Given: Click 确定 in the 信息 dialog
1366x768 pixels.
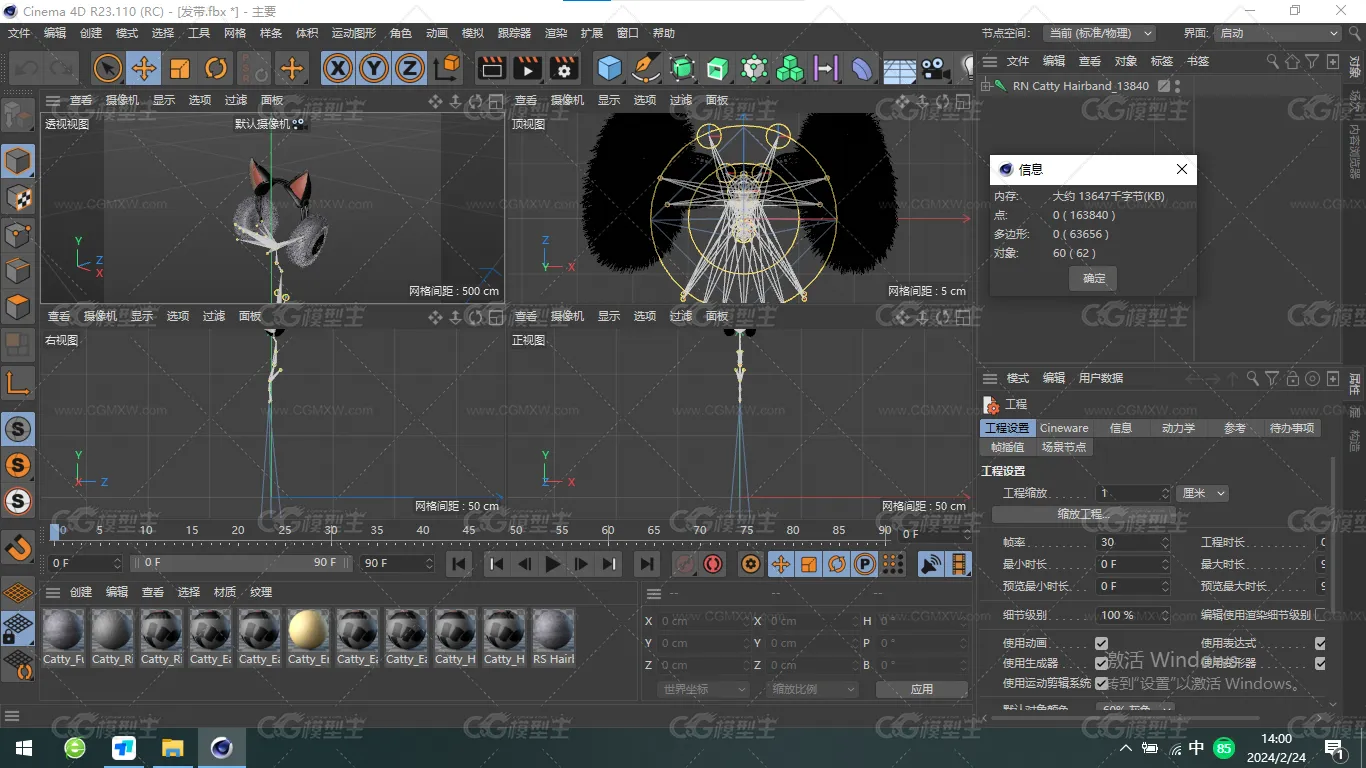Looking at the screenshot, I should [x=1094, y=278].
